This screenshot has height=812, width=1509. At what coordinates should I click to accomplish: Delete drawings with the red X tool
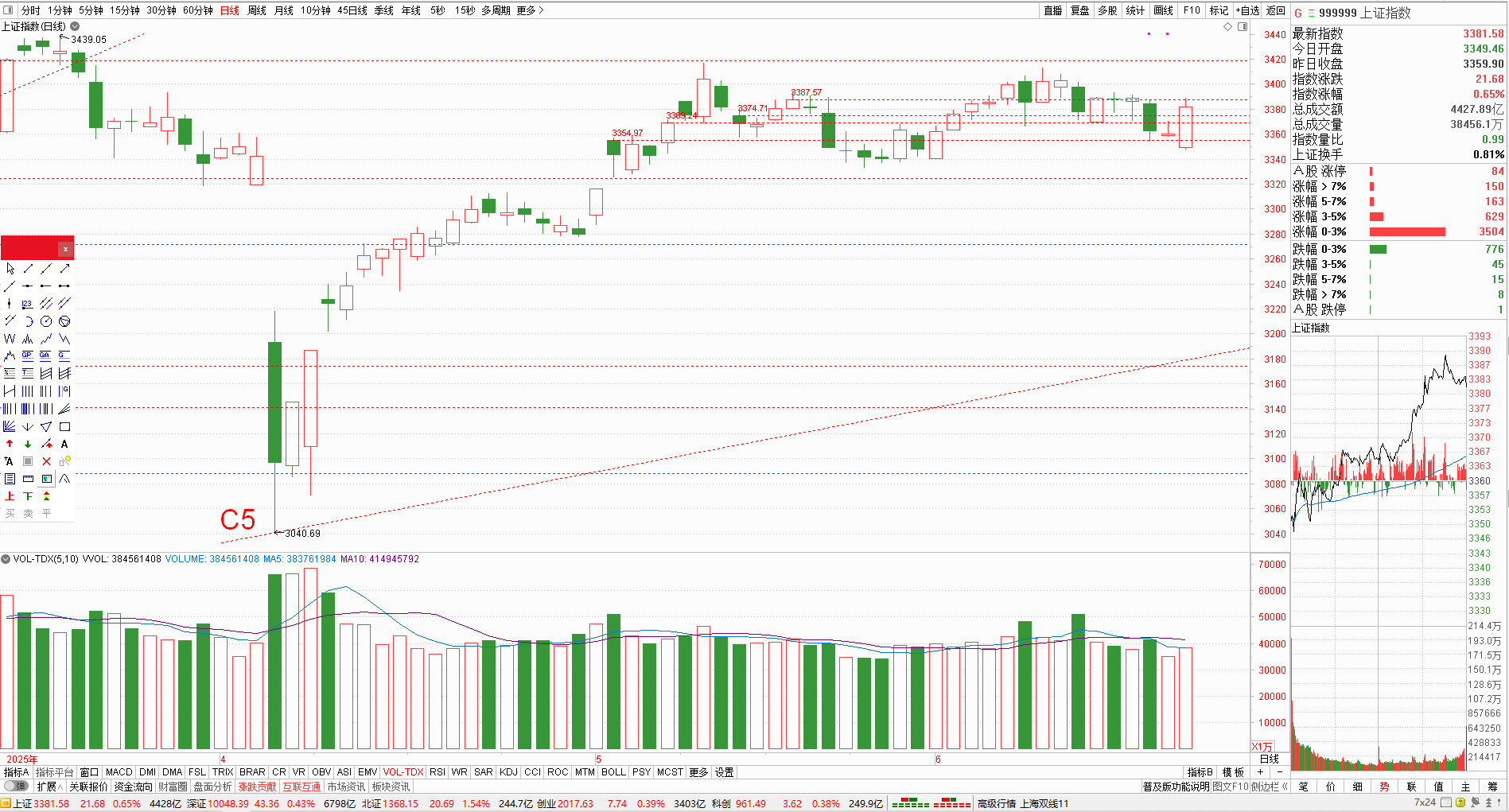[46, 461]
